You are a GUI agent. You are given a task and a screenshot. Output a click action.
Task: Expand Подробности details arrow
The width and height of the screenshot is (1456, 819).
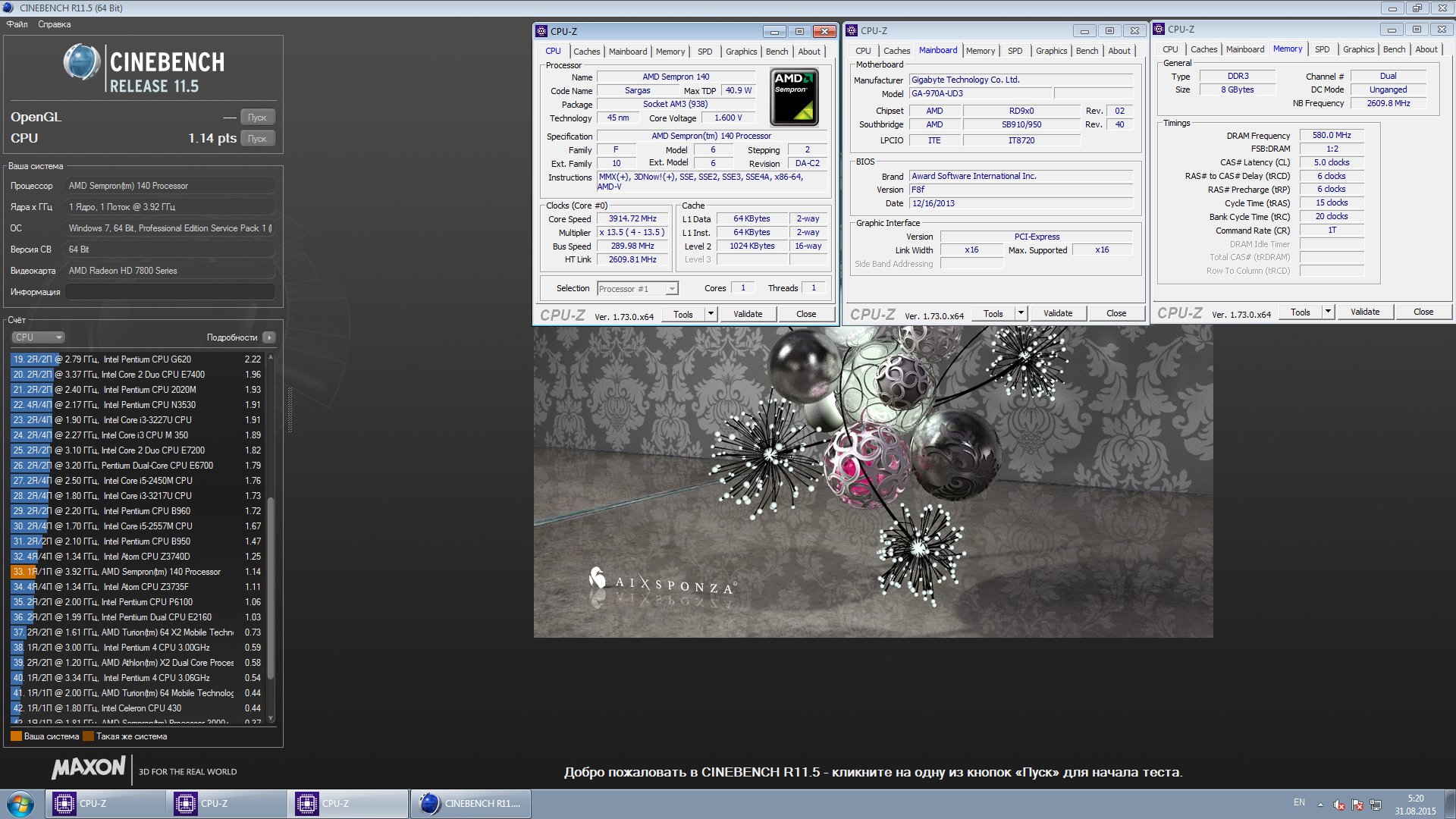269,337
